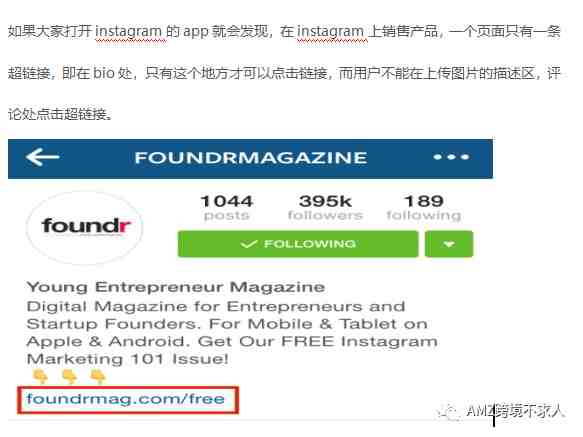Expand the green dropdown arrow button
The width and height of the screenshot is (583, 437).
pyautogui.click(x=449, y=244)
